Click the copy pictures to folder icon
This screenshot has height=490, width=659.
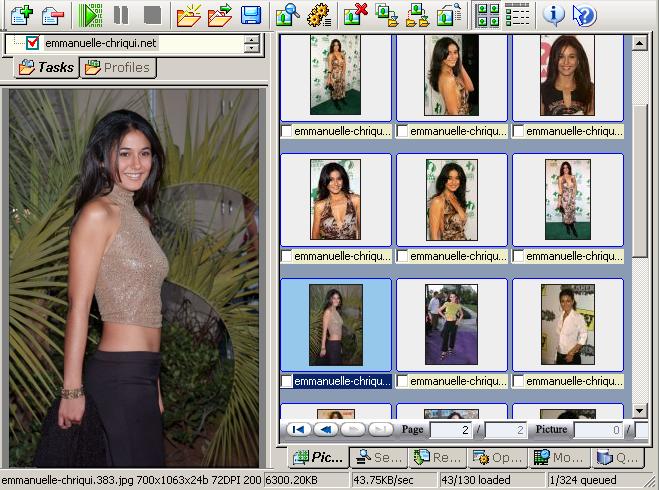pos(387,16)
